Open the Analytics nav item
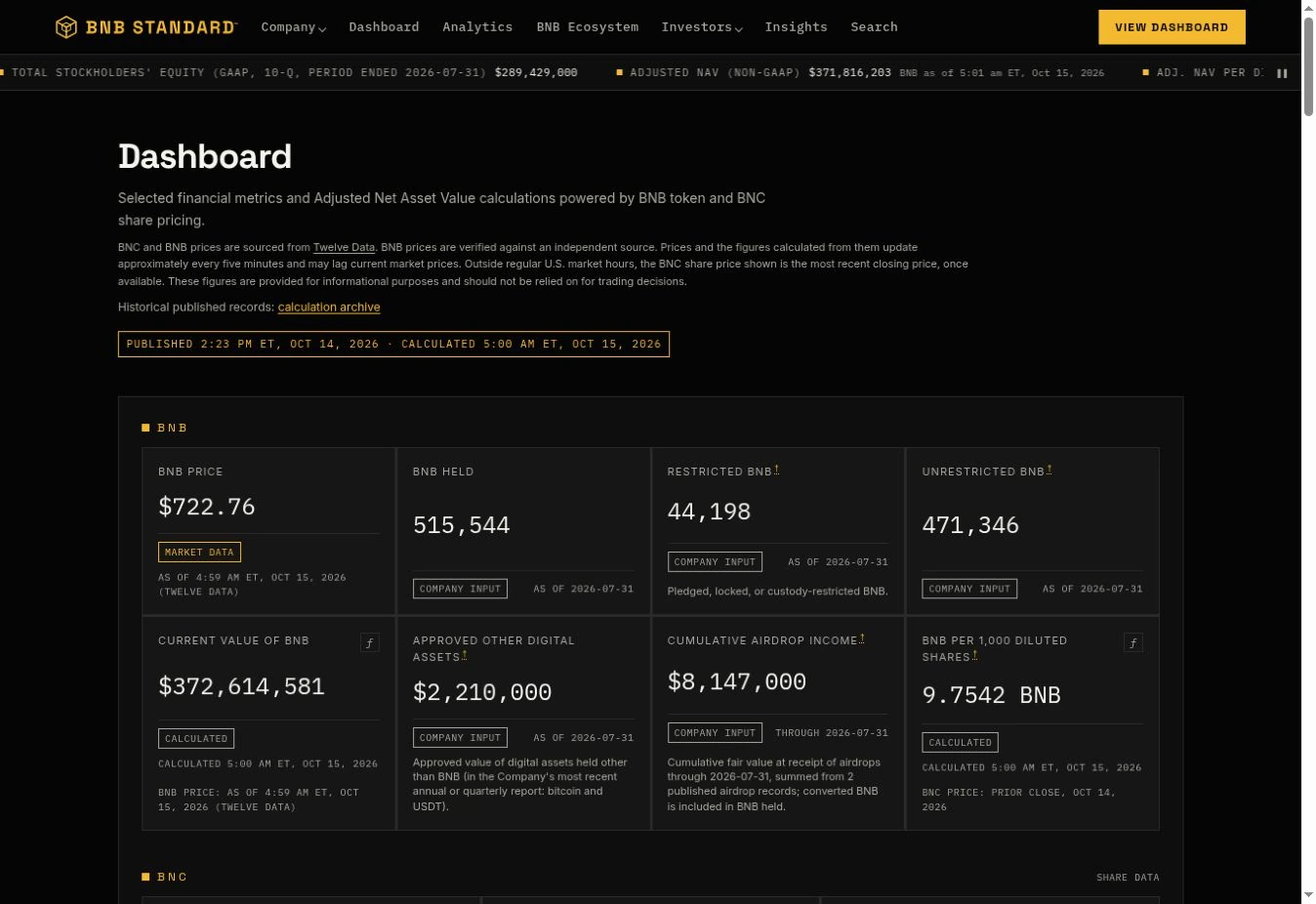 point(477,27)
